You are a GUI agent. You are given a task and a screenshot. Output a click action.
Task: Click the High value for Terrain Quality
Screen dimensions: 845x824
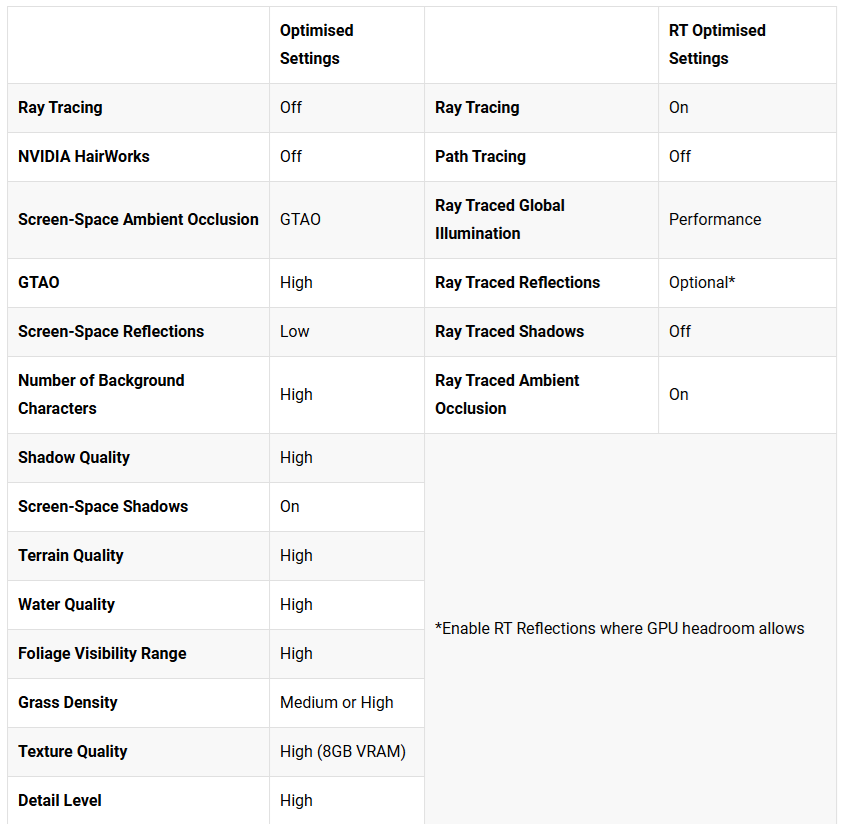click(296, 556)
